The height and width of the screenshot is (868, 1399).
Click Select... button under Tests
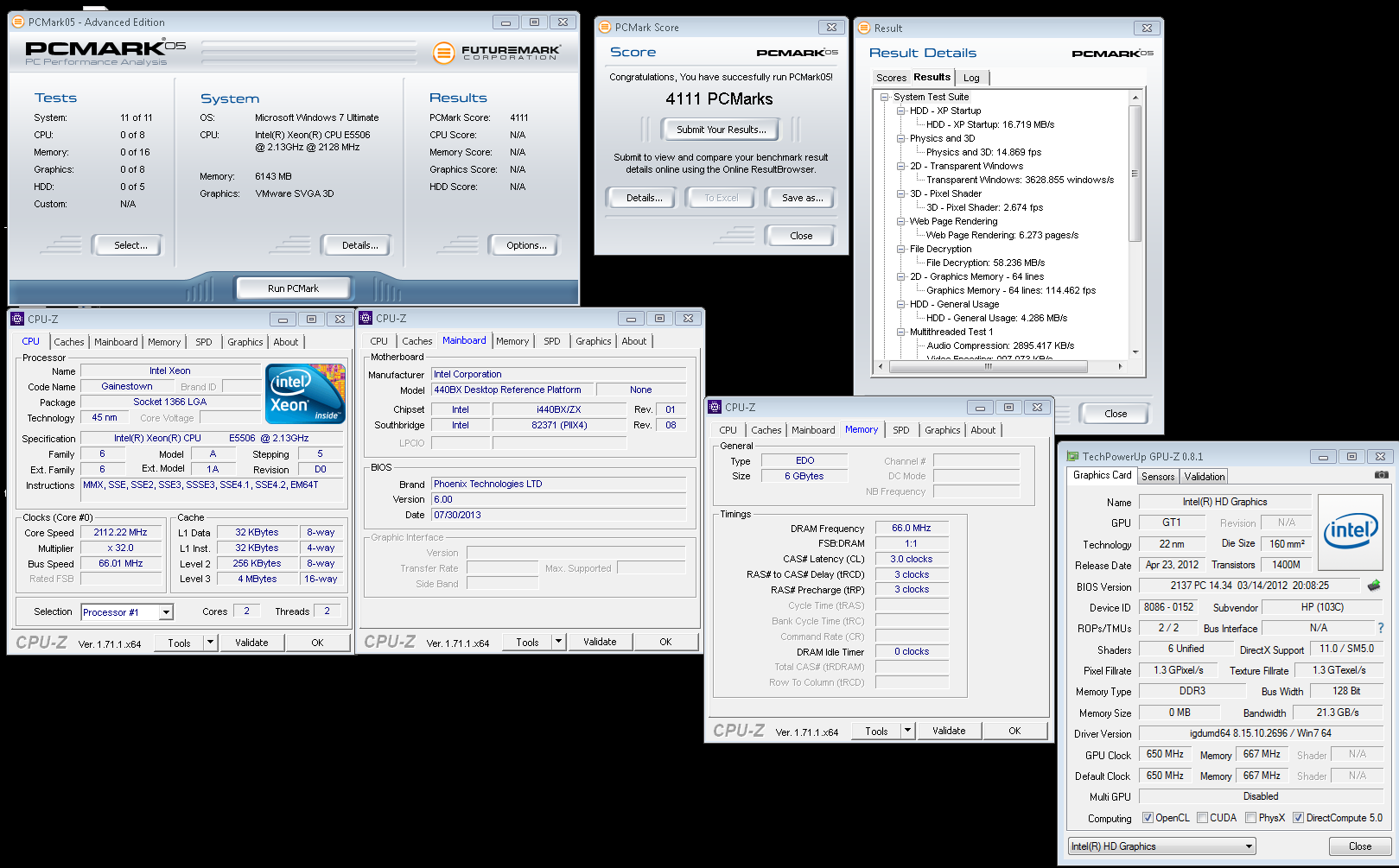127,245
